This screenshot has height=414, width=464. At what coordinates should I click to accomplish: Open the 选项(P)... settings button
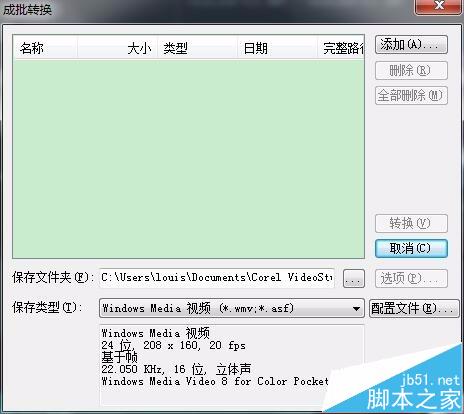coord(411,278)
